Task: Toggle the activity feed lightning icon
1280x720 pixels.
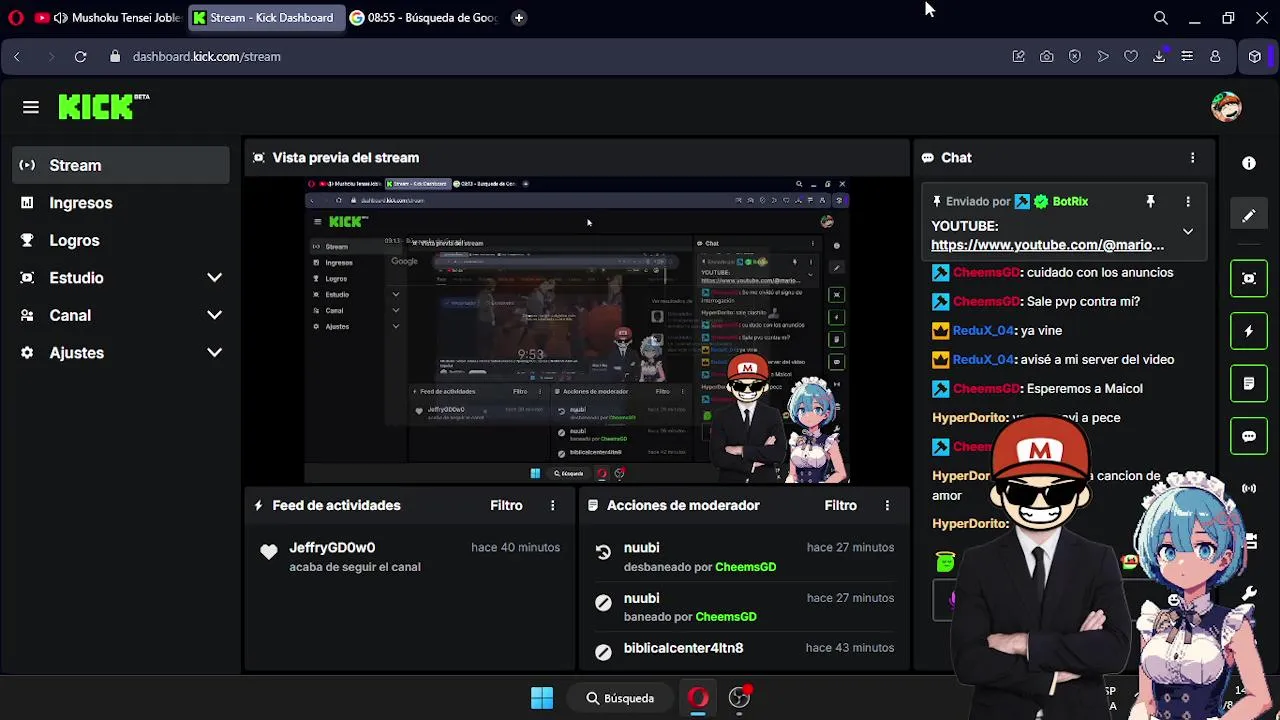Action: 1249,331
